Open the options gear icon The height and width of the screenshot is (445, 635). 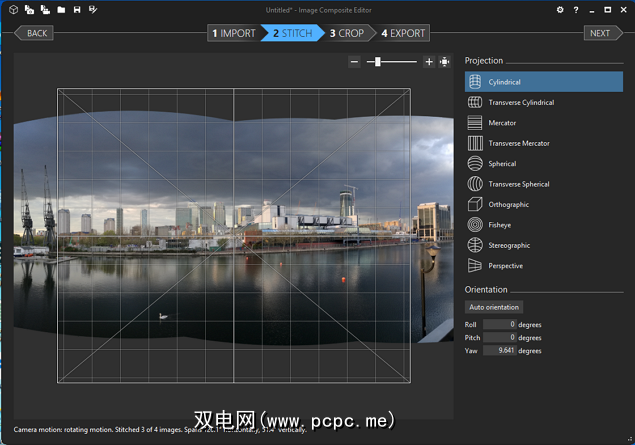click(560, 10)
